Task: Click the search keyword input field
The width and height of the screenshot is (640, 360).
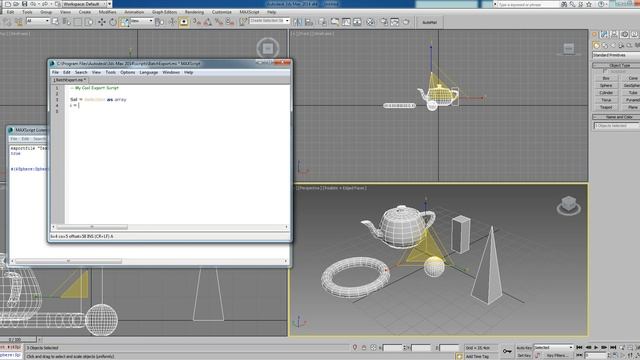Action: pos(527,4)
